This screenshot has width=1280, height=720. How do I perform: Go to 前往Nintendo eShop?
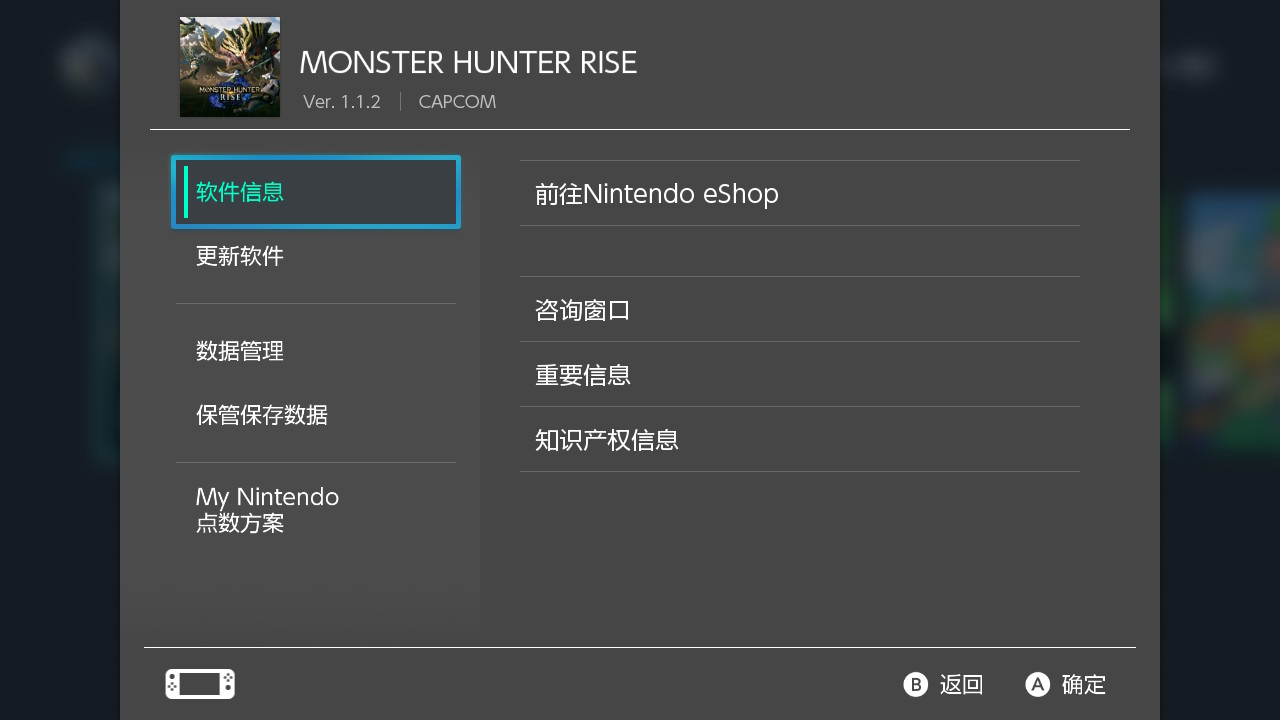click(800, 193)
